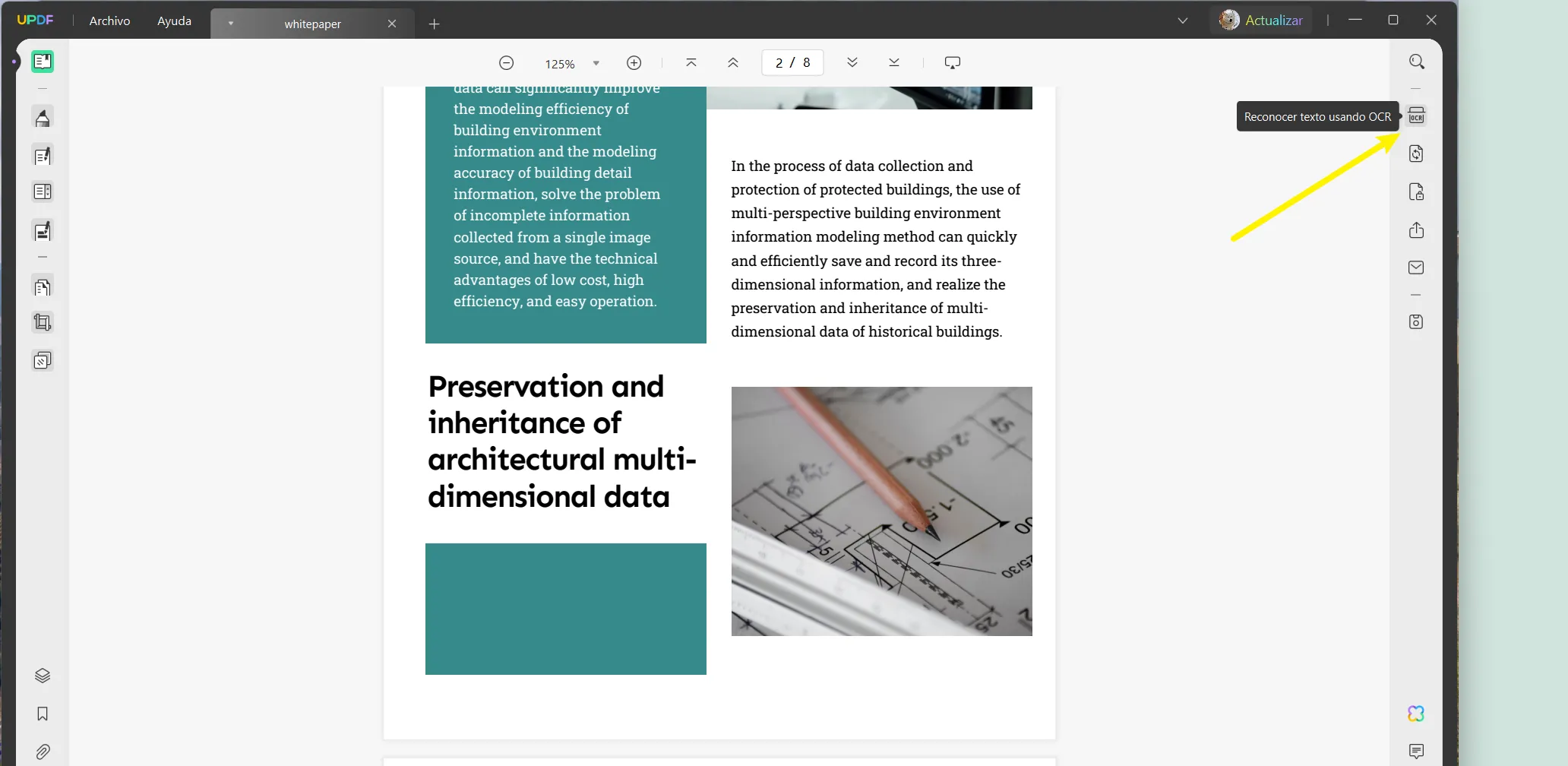1568x766 pixels.
Task: Jump to first page
Action: 691,62
